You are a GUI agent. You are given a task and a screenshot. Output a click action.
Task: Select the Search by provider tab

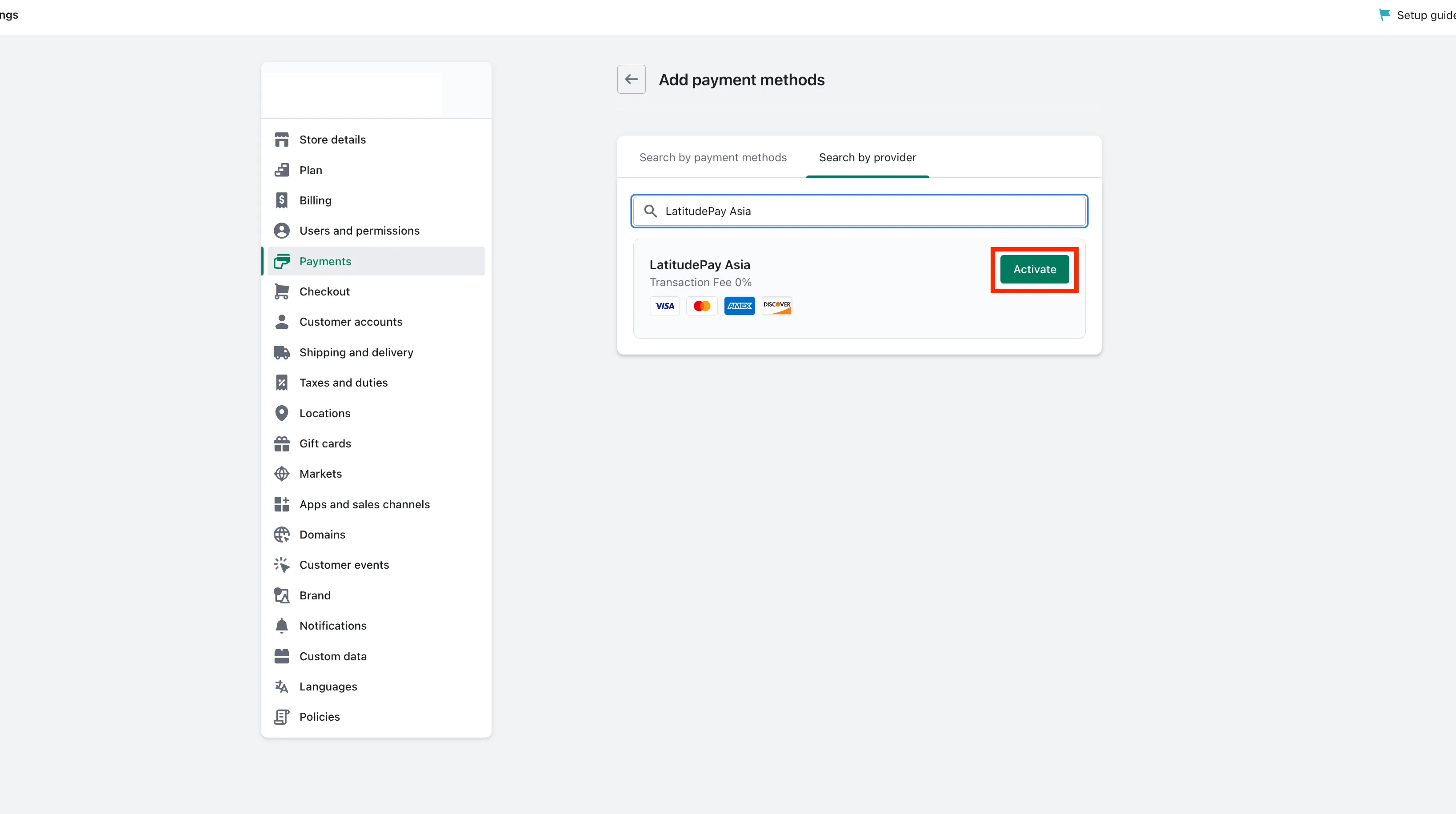click(868, 158)
